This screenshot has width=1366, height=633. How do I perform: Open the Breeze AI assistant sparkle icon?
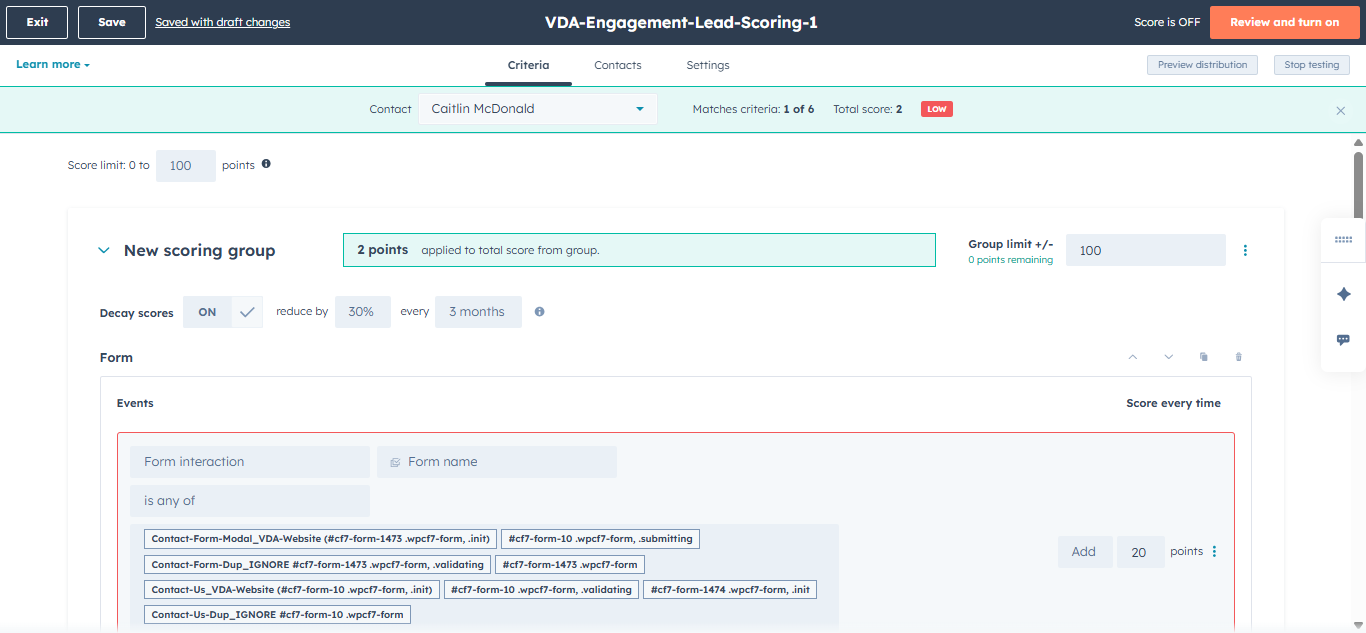coord(1343,294)
